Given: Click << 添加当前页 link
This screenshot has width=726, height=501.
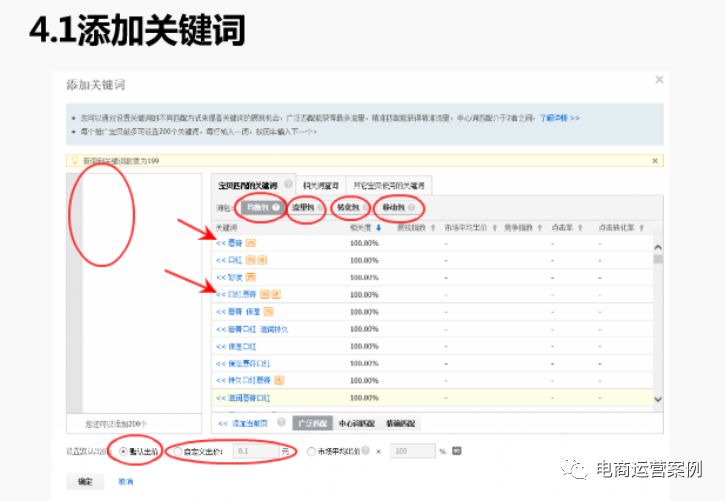Looking at the screenshot, I should 243,423.
